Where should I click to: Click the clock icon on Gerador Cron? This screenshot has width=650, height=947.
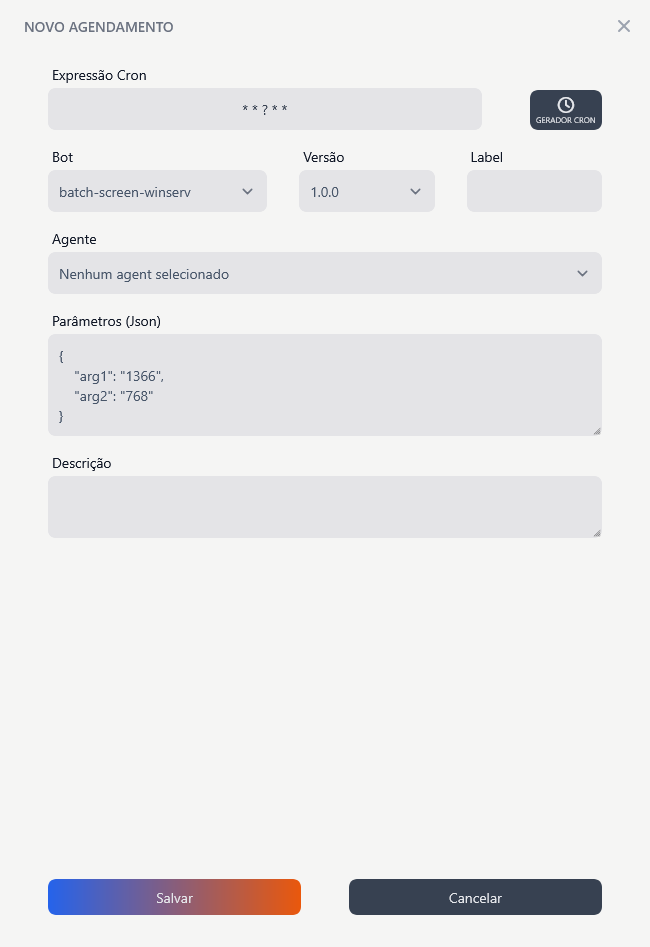click(x=565, y=102)
